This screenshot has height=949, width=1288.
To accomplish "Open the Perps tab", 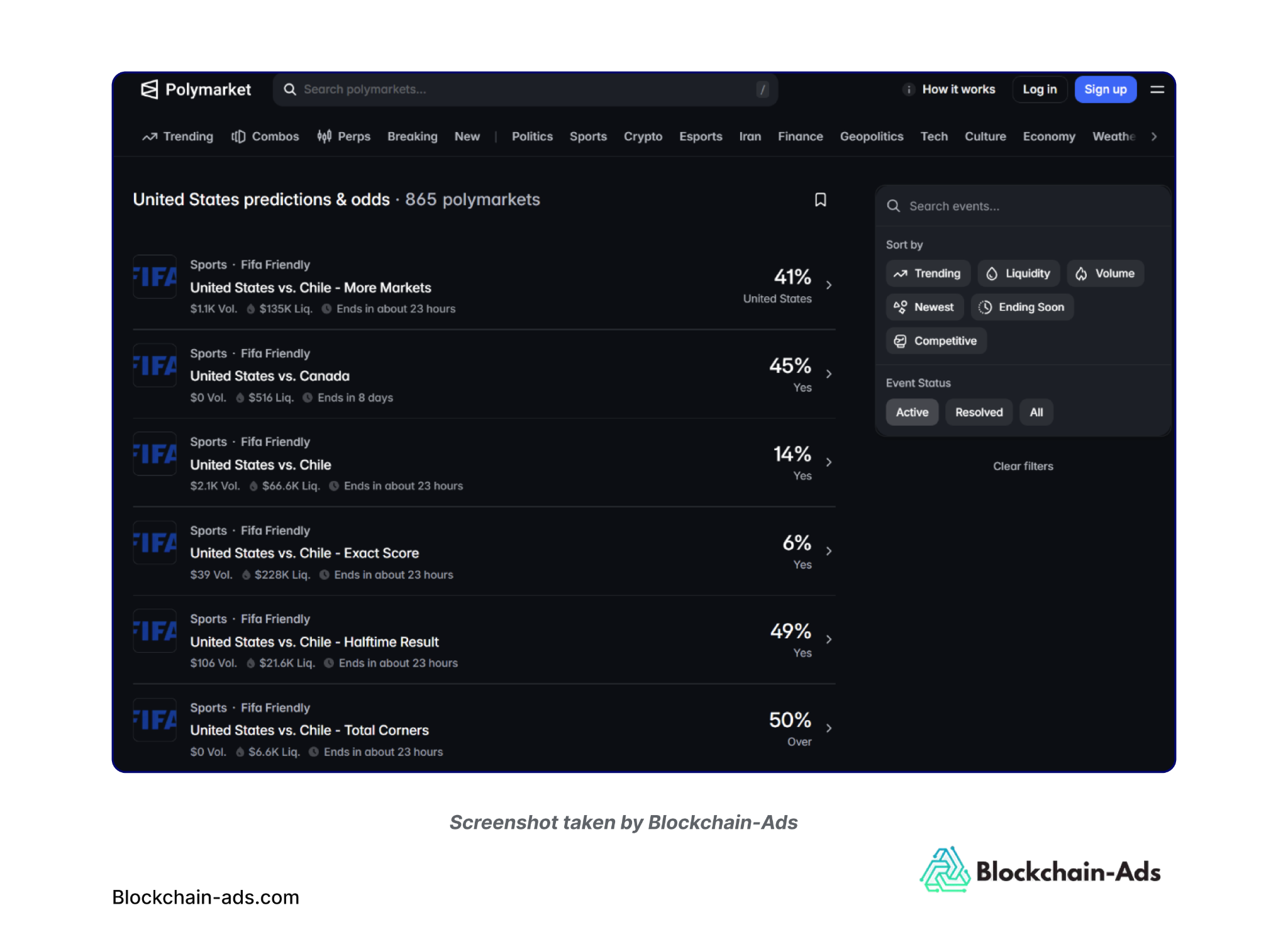I will [x=343, y=136].
